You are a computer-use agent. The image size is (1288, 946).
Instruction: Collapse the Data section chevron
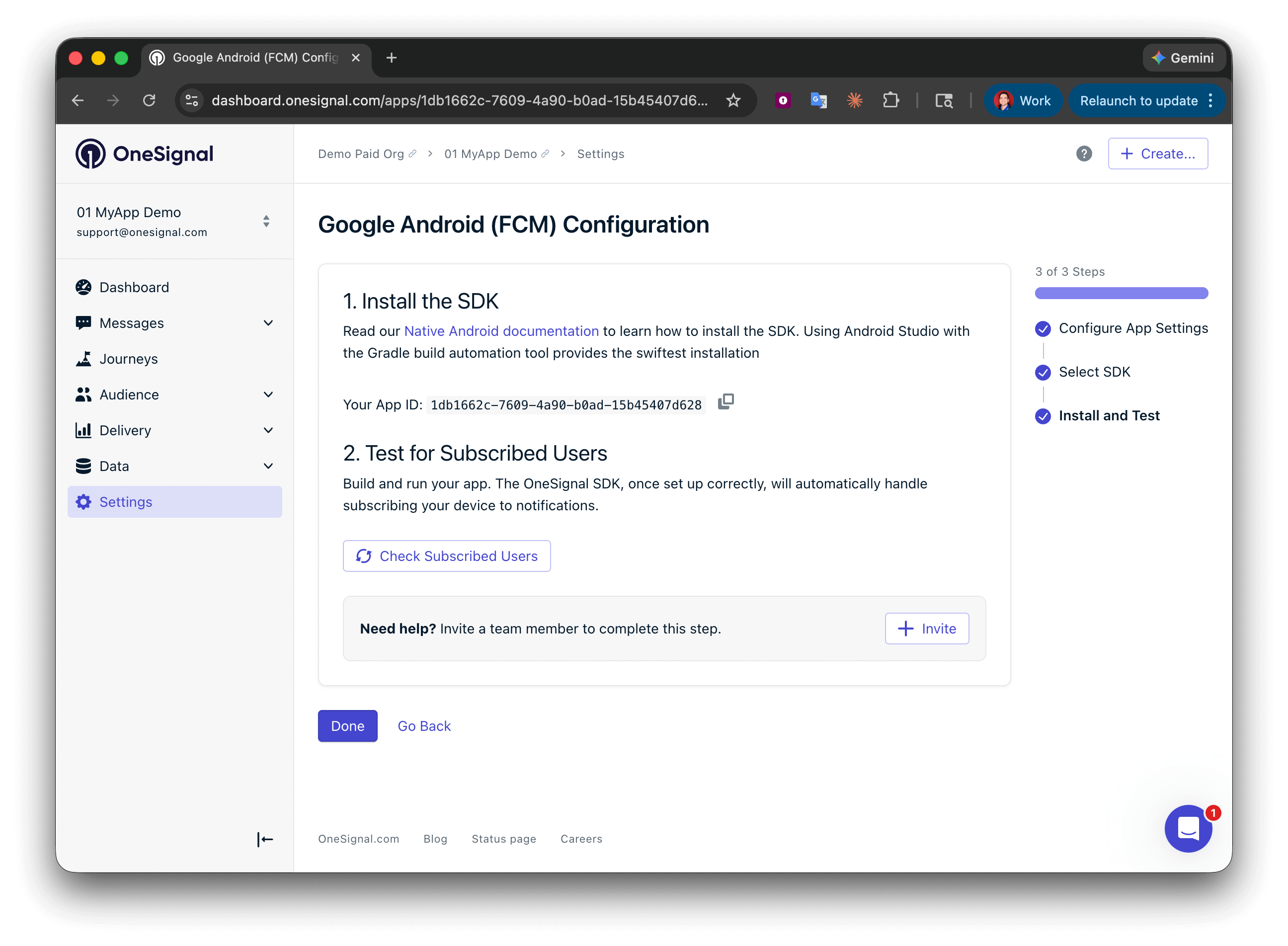click(268, 466)
